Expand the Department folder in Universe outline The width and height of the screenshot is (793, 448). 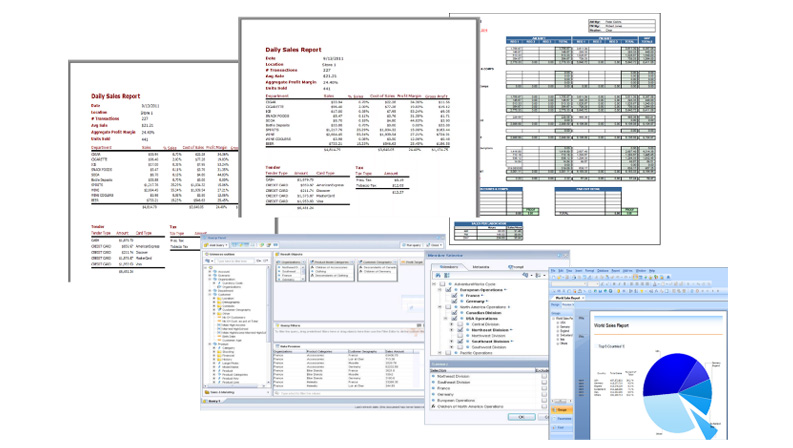click(x=209, y=291)
